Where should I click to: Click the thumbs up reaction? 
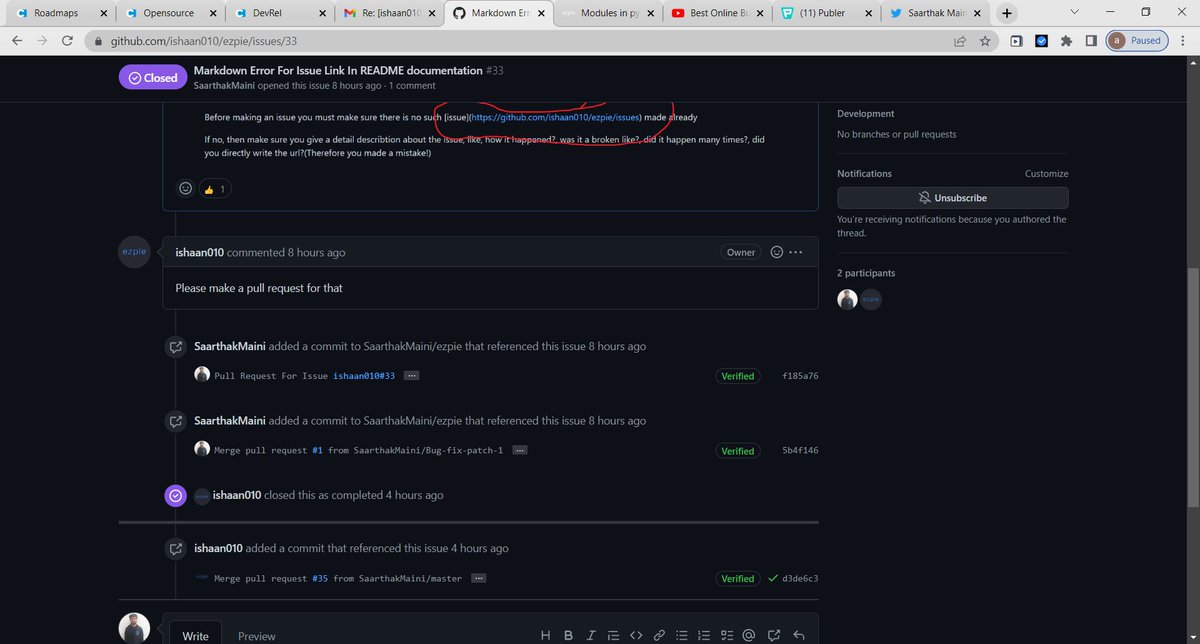(215, 188)
